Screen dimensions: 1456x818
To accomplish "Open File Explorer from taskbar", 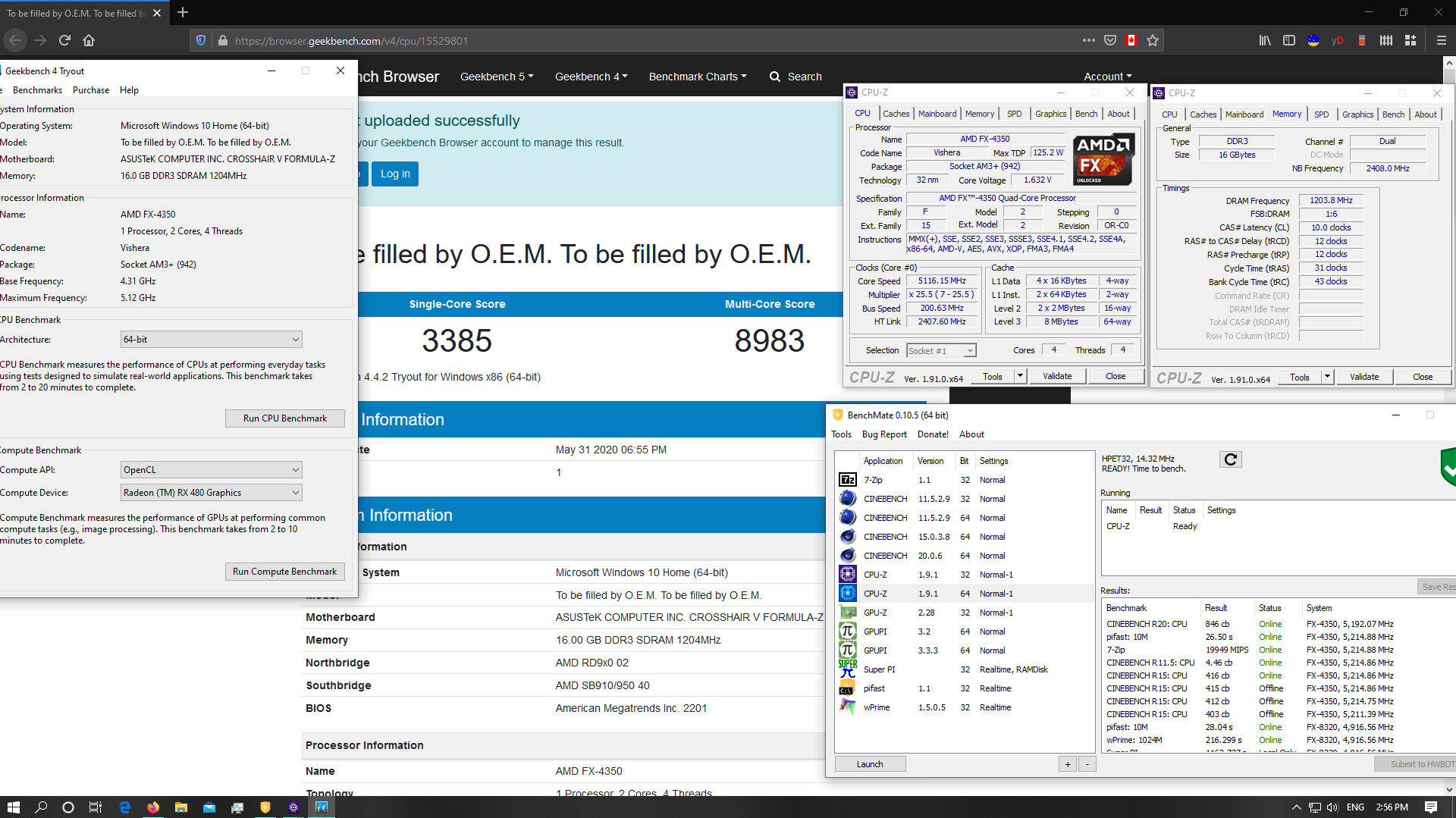I will [x=181, y=807].
